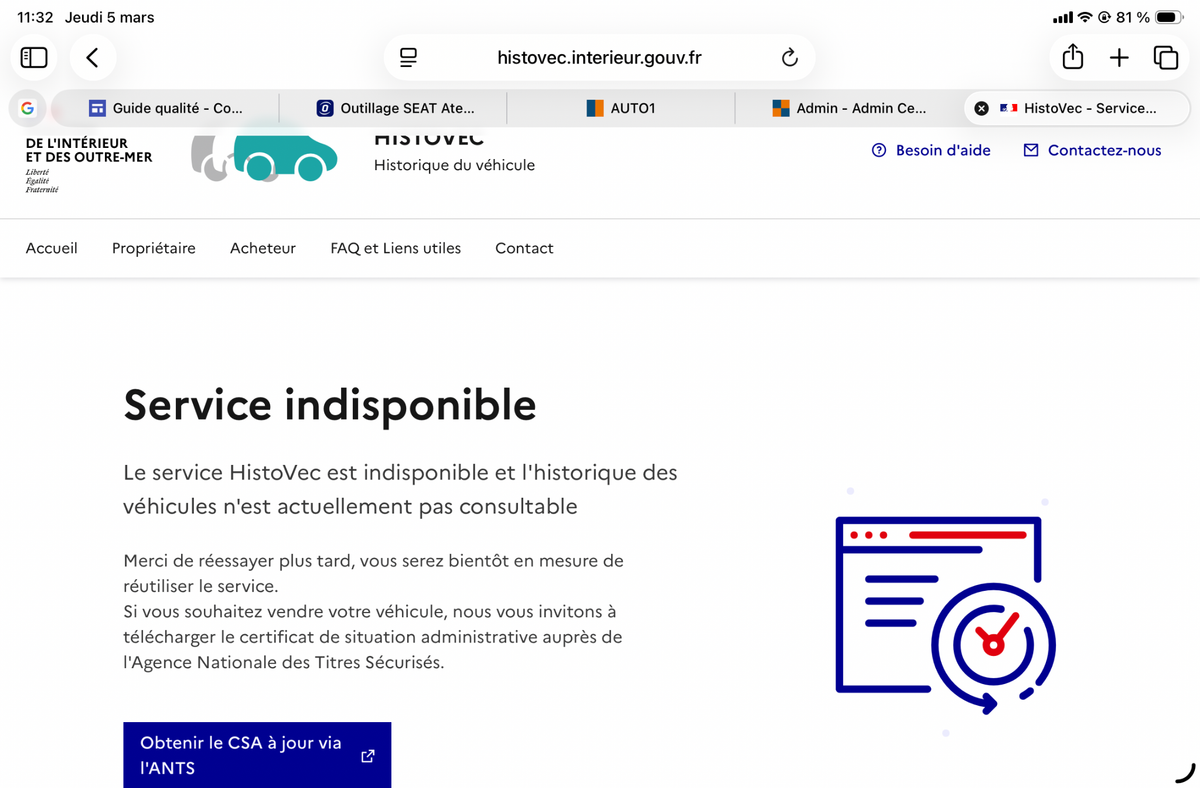Toggle the Safari sidebar icon
The image size is (1200, 788).
34,58
